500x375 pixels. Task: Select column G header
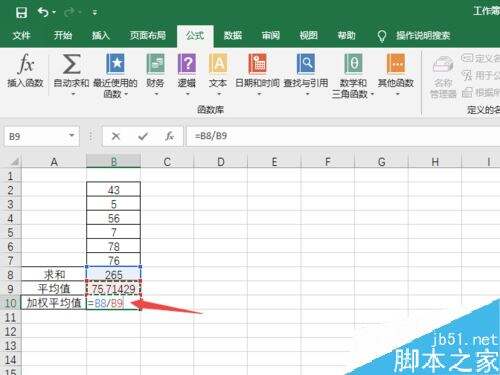click(381, 162)
